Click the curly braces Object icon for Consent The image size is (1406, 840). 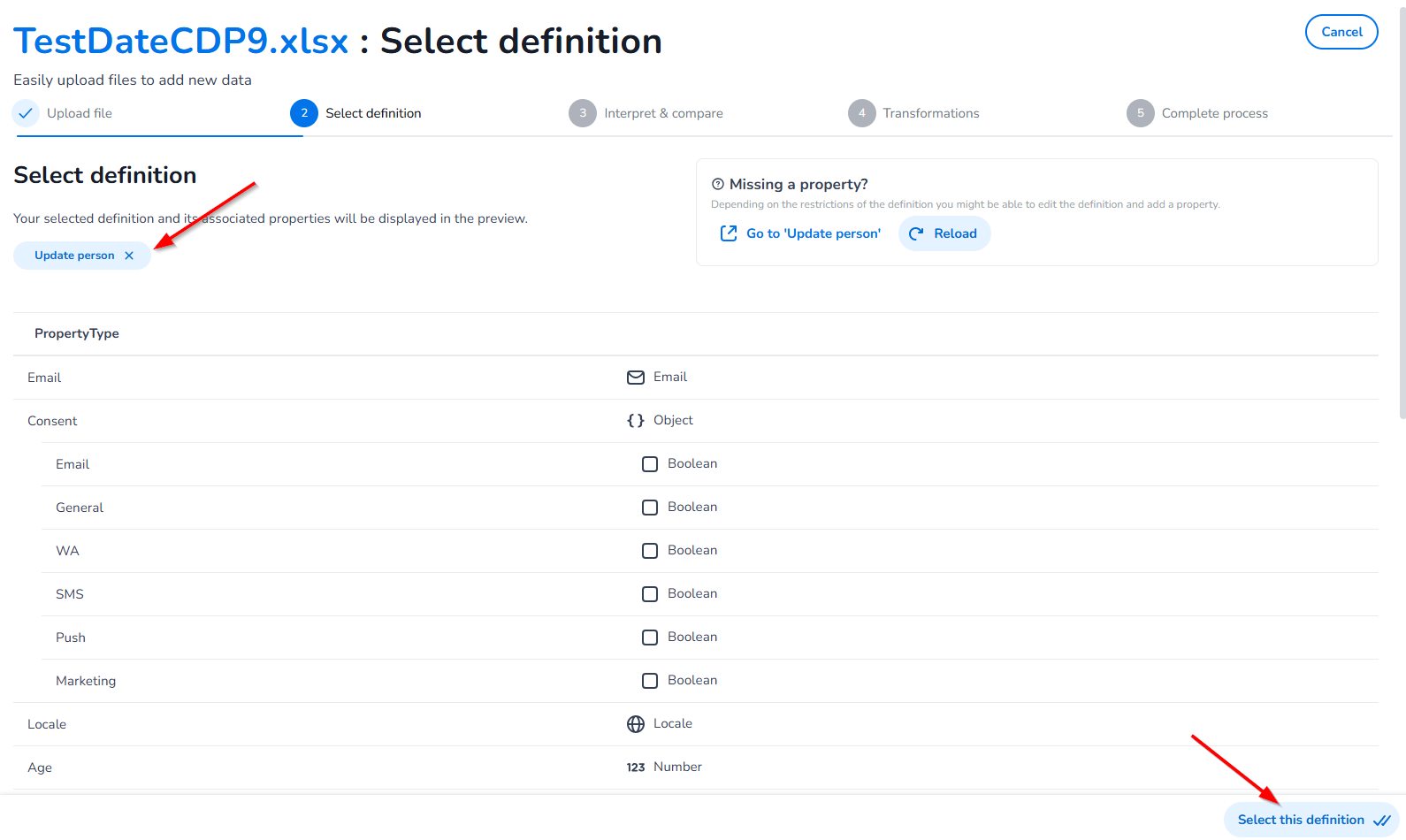(x=636, y=421)
